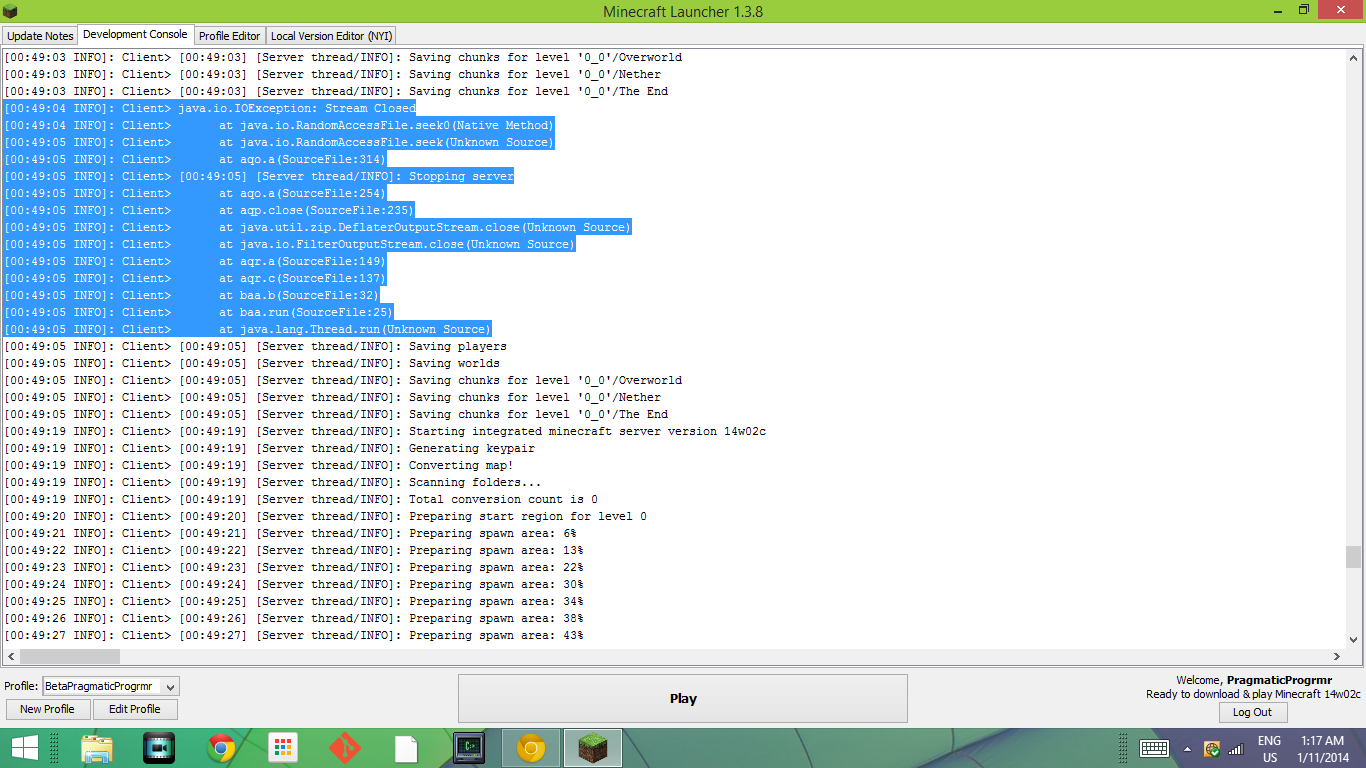Click the 'Saving worlds' log line
This screenshot has height=768, width=1366.
click(252, 363)
